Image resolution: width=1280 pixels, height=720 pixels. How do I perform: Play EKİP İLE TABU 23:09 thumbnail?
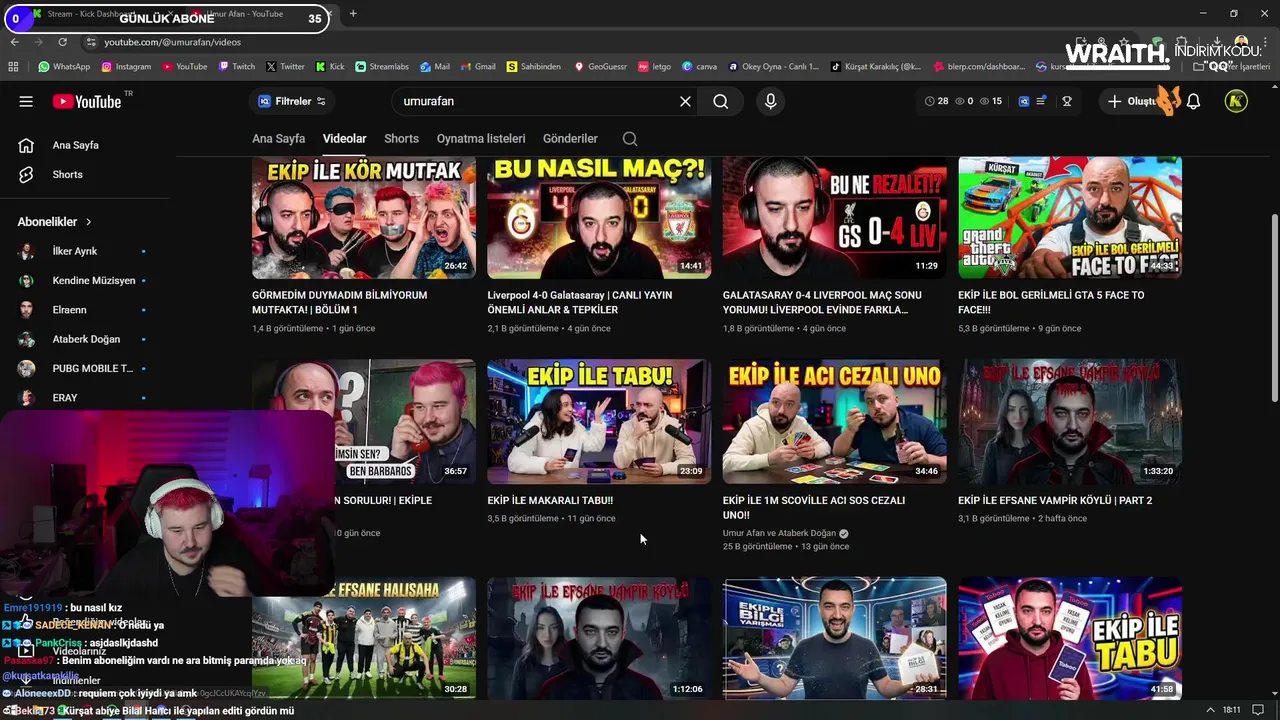[x=599, y=421]
